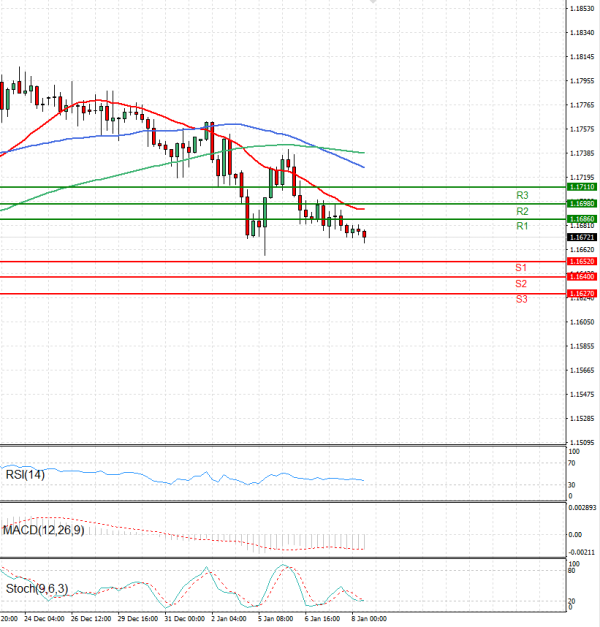
Task: Click the S1 support label
Action: tap(521, 268)
